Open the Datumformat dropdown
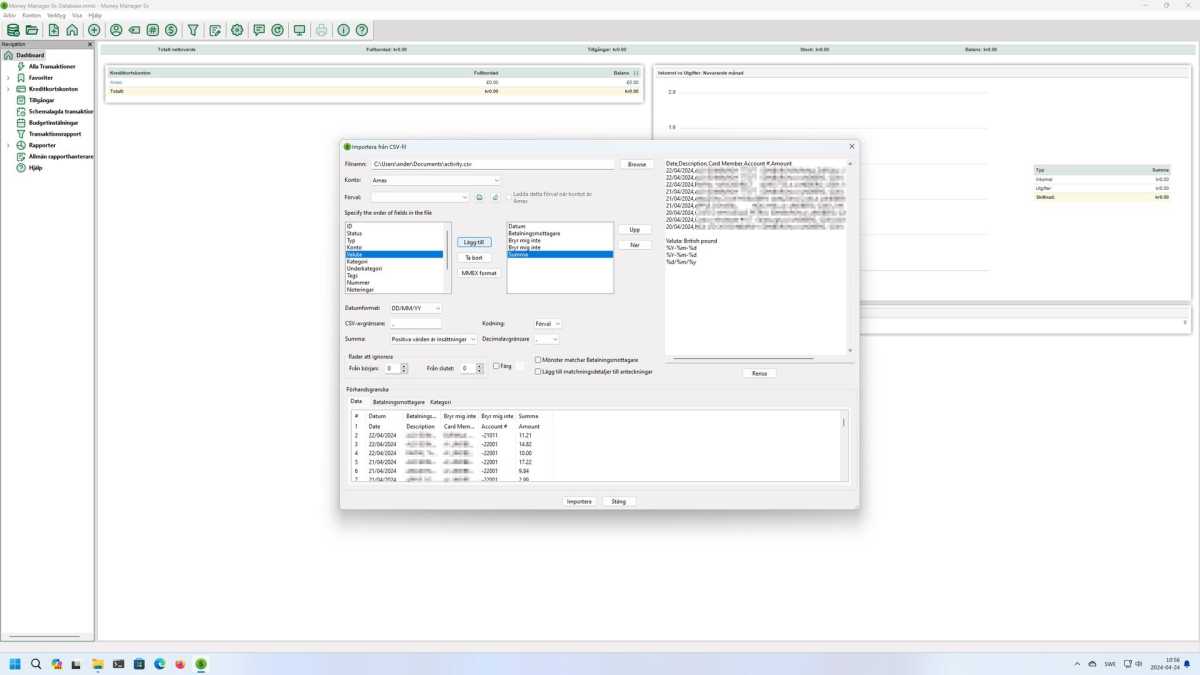Image resolution: width=1200 pixels, height=675 pixels. click(x=415, y=308)
